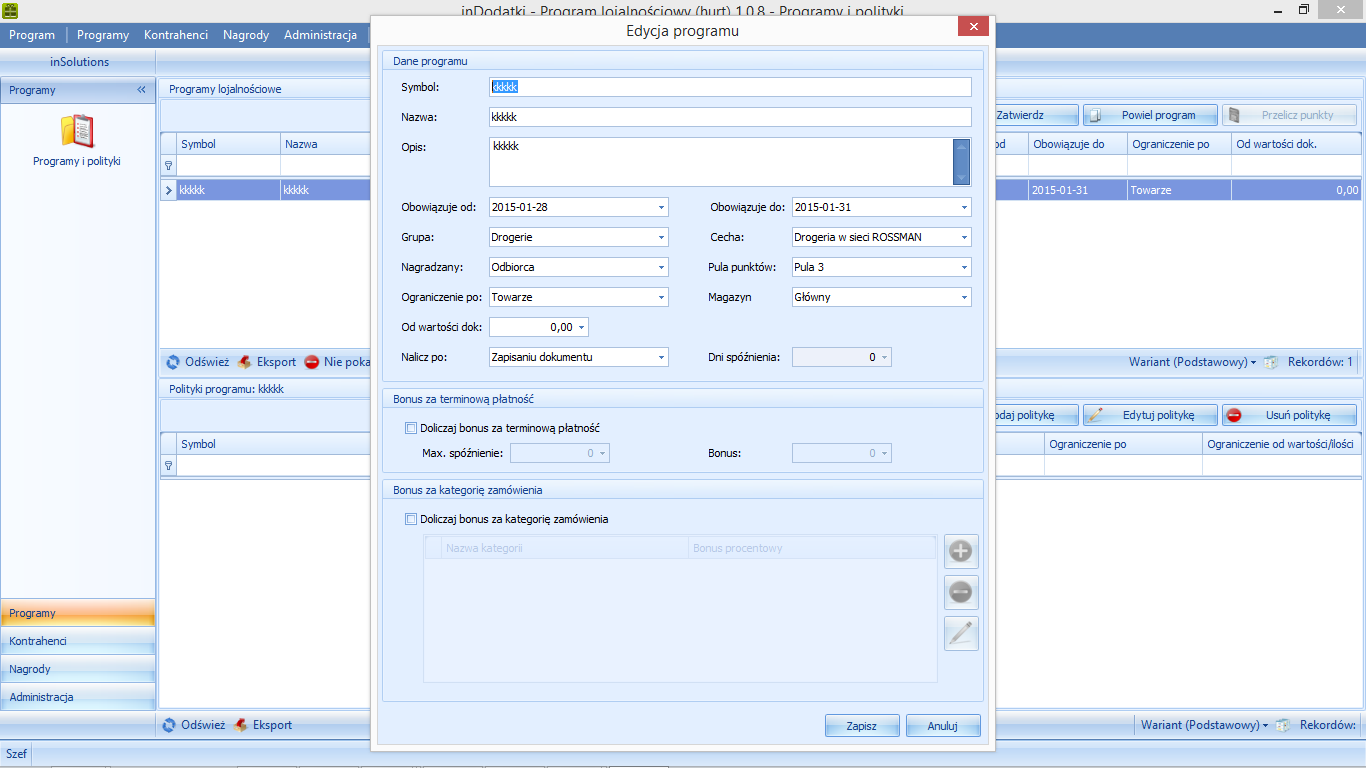Click Obowiązuje do column header
Image resolution: width=1366 pixels, height=768 pixels.
coord(1078,144)
